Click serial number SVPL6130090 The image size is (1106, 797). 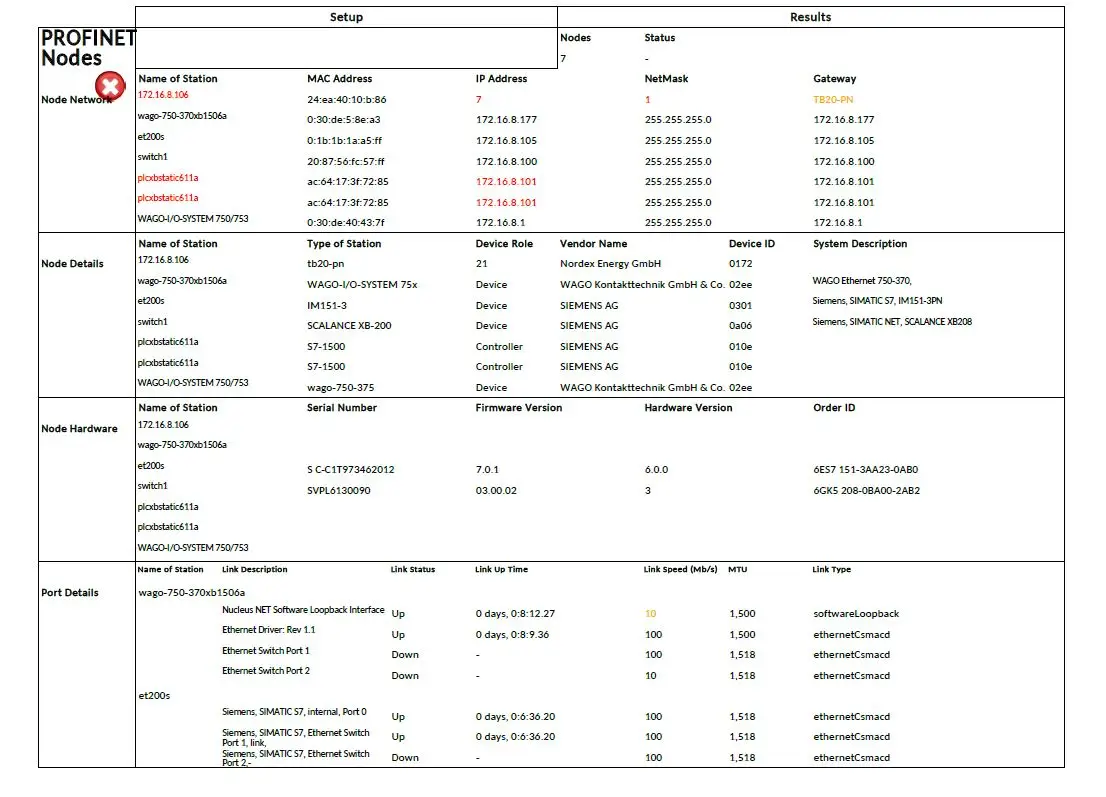(x=339, y=491)
